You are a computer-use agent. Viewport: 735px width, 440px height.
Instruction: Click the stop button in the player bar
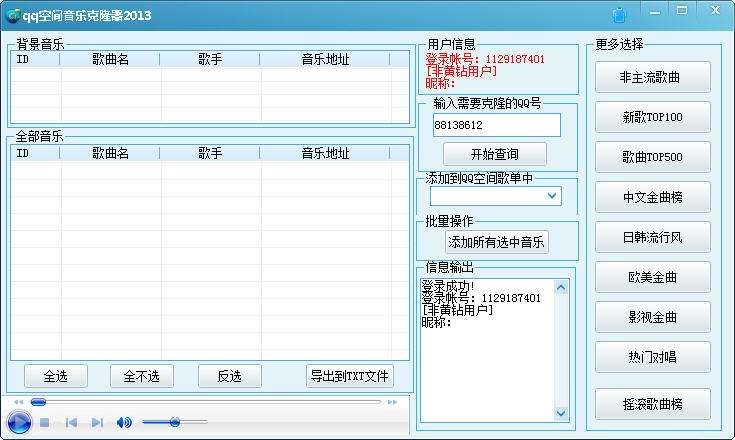[45, 423]
